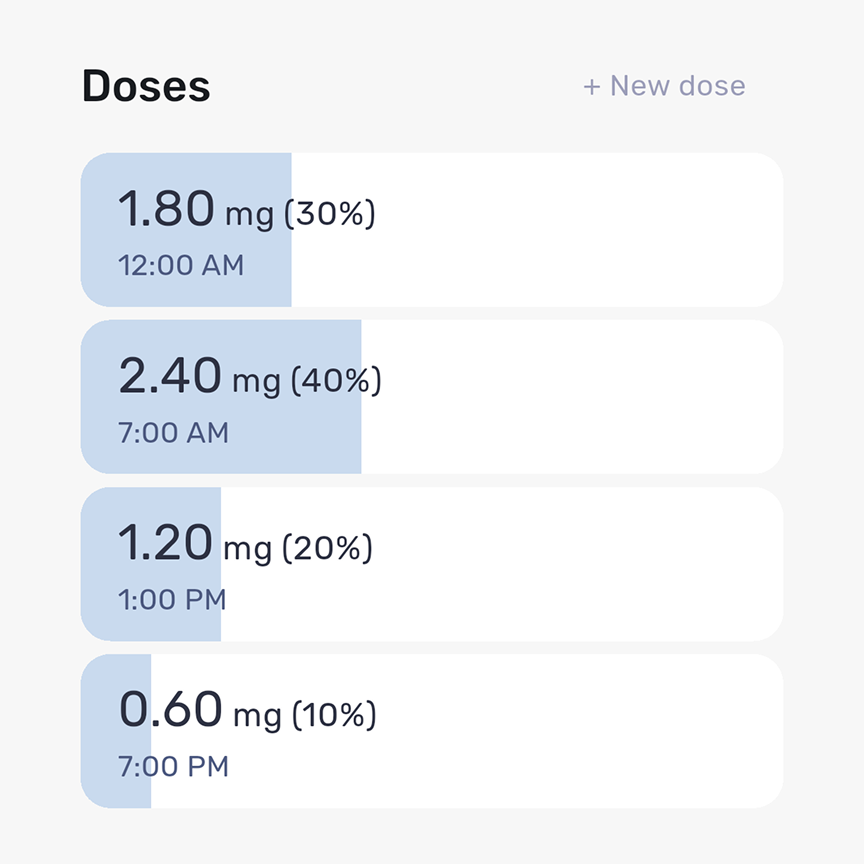Click the 7:00 AM time label
864x864 pixels.
[x=173, y=433]
